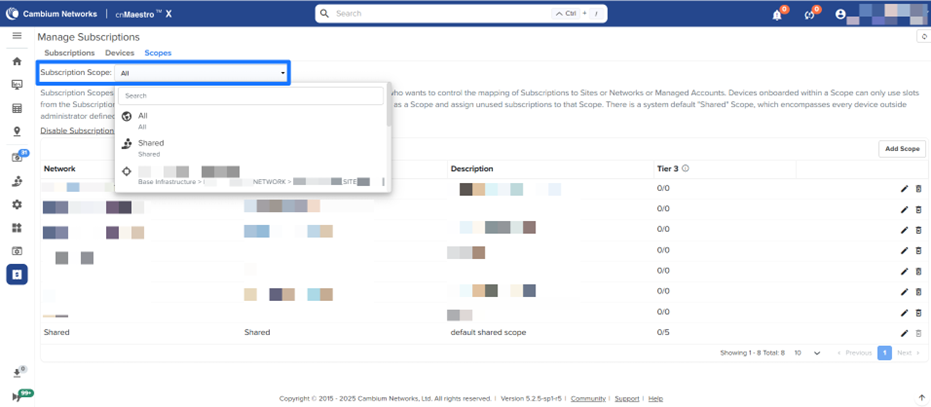931x407 pixels.
Task: Click the notifications bell icon
Action: (x=777, y=15)
